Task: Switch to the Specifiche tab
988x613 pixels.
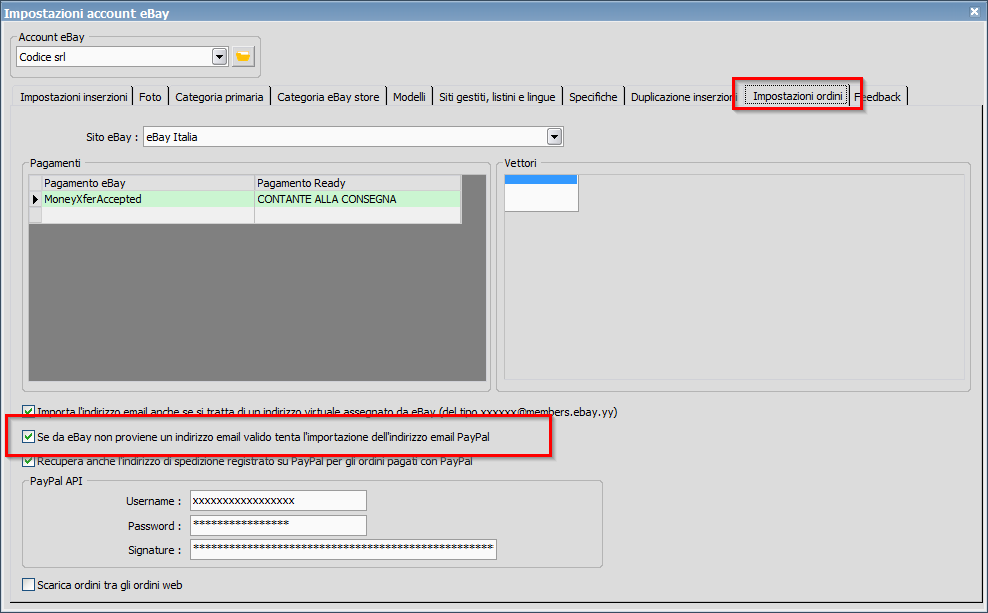Action: click(593, 97)
